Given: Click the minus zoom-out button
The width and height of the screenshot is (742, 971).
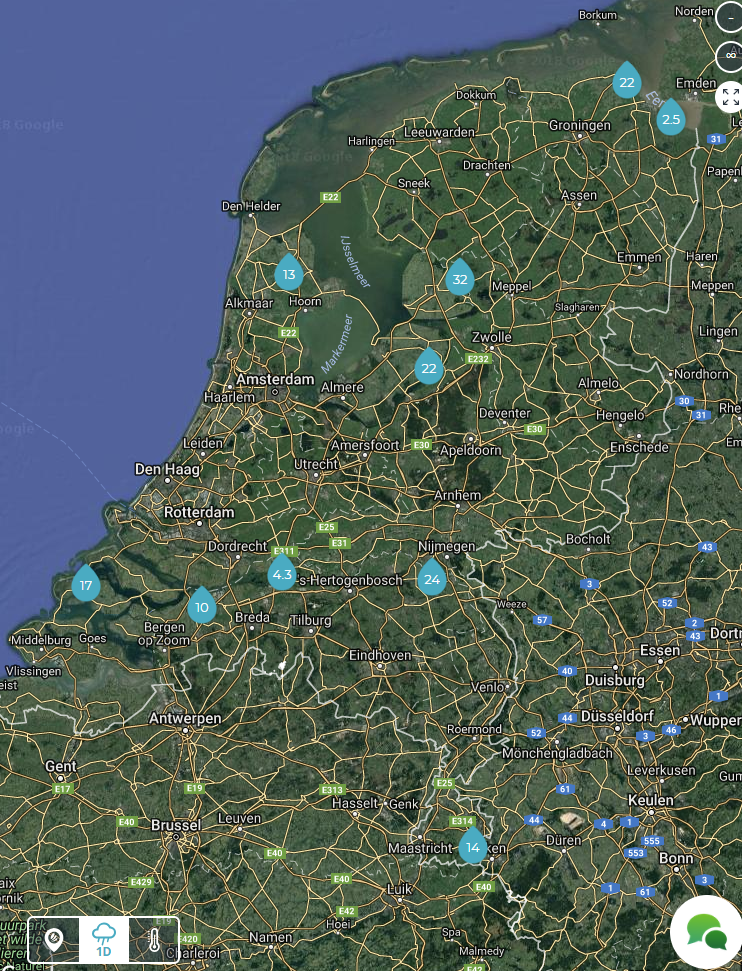Looking at the screenshot, I should coord(730,18).
